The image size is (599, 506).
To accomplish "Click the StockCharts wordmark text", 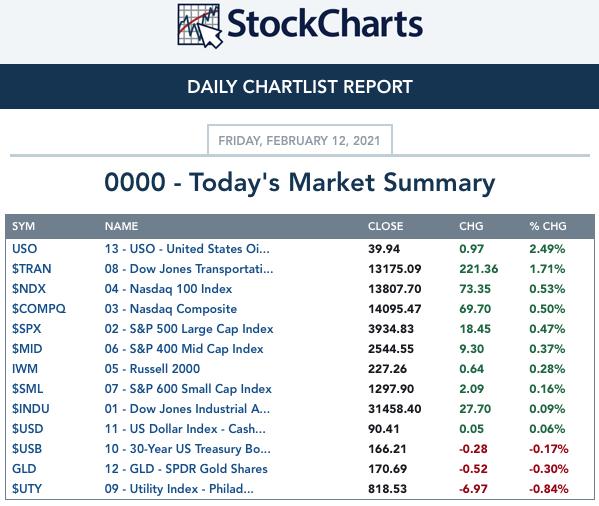I will pos(325,24).
